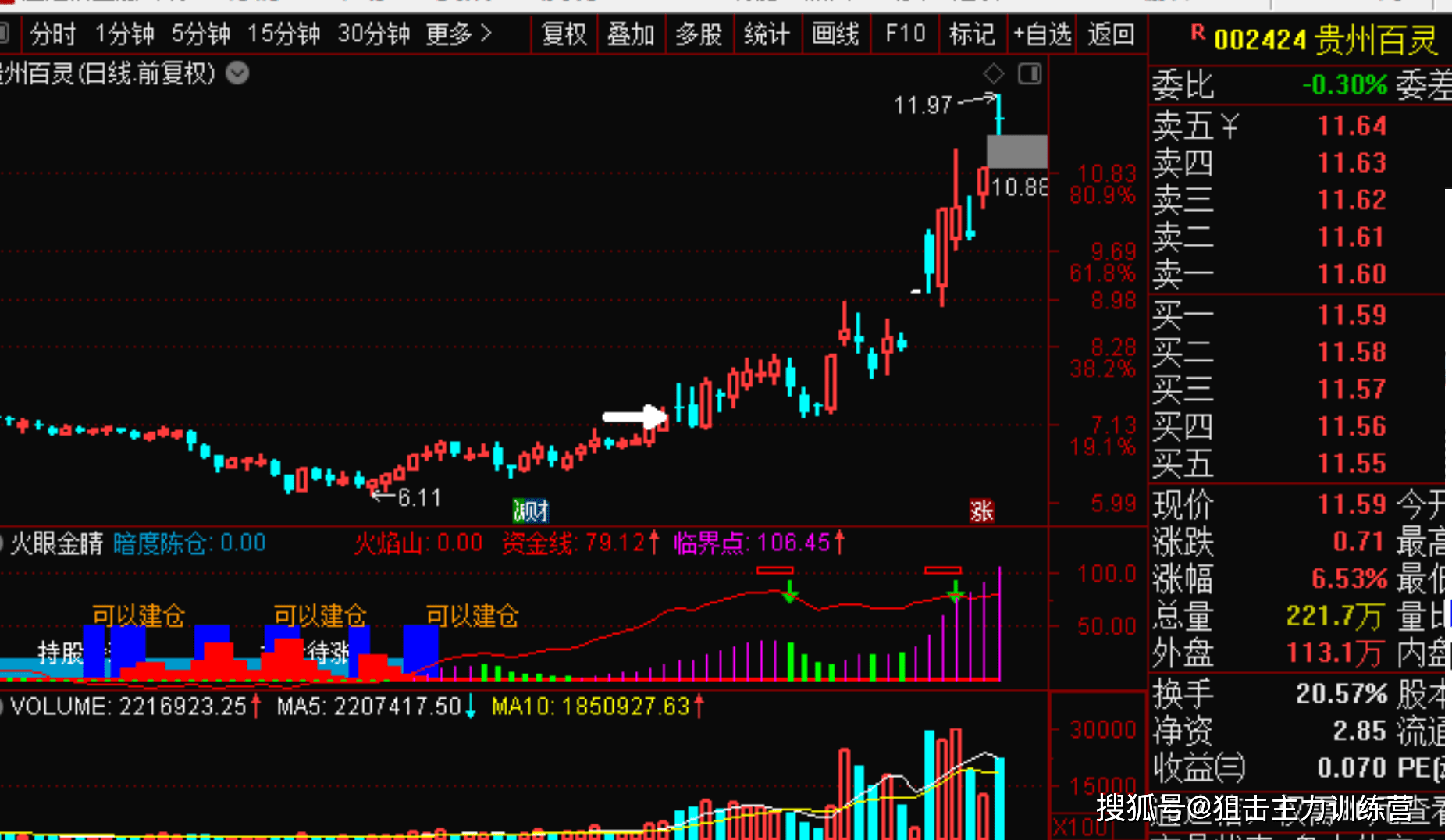Image resolution: width=1452 pixels, height=840 pixels.
Task: Click the MA10 volume average label
Action: 598,707
